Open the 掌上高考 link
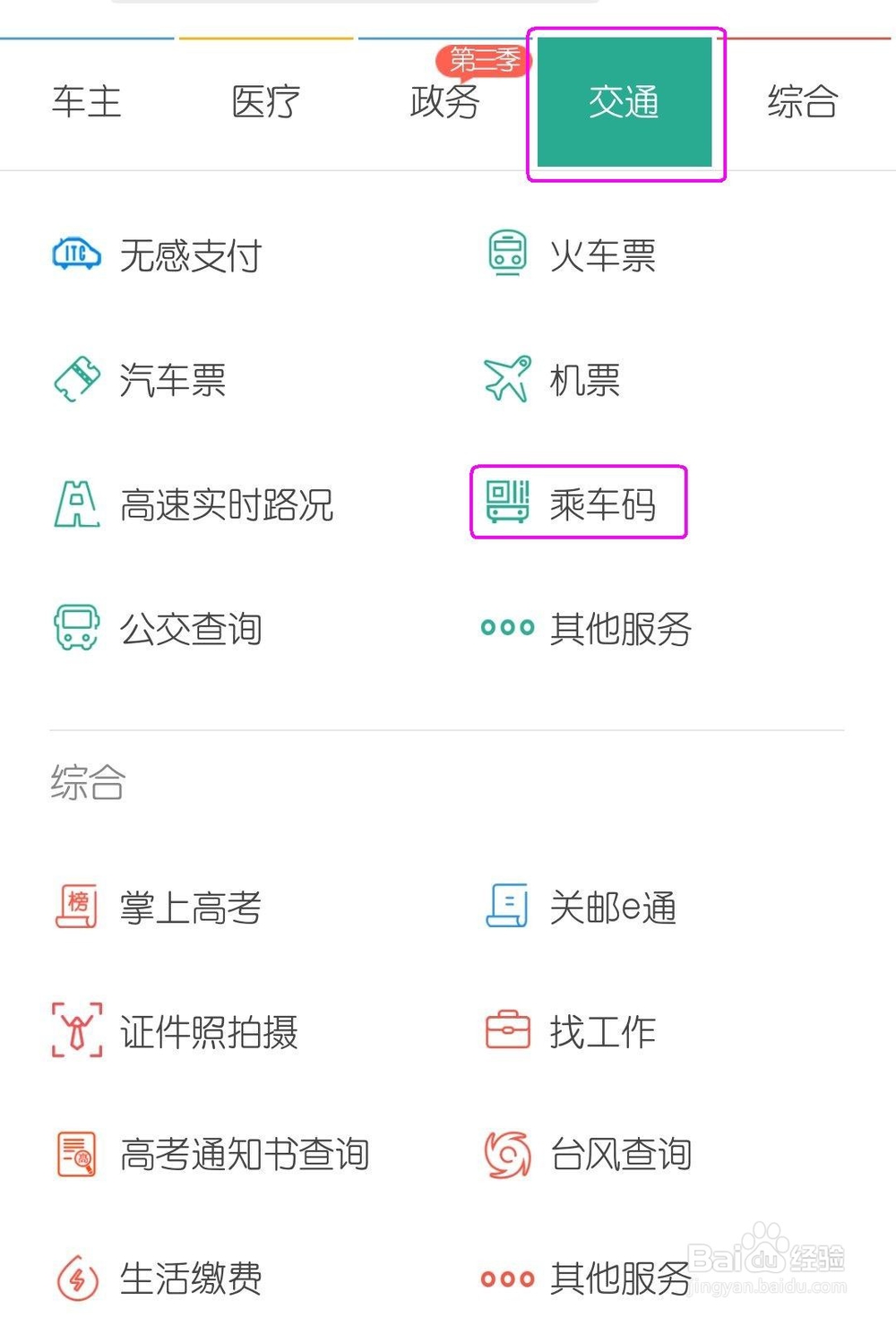 190,908
